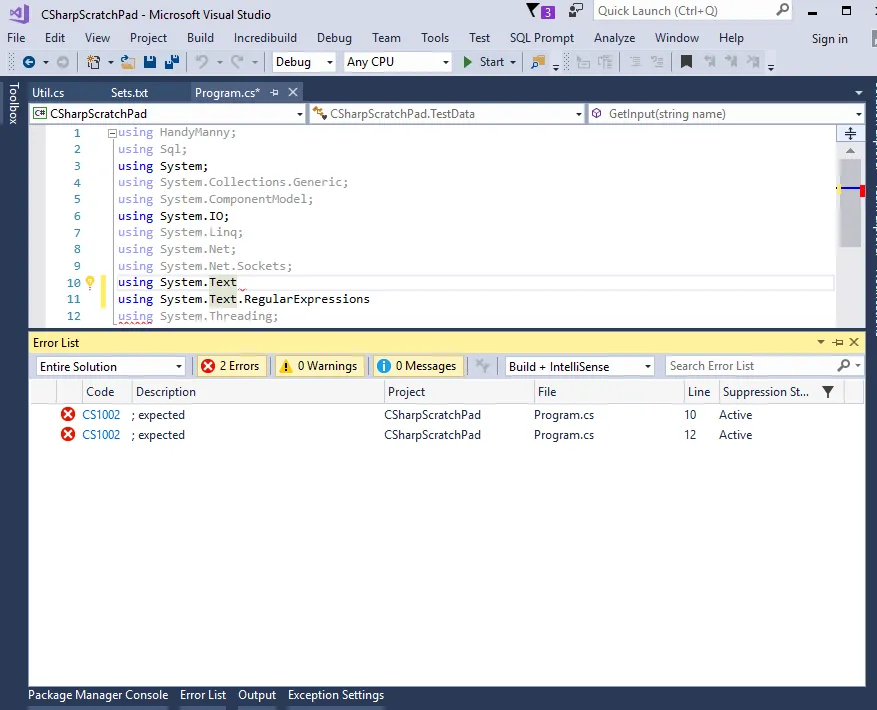Open the CSharpScratchPad project navigation dropdown
Image resolution: width=877 pixels, height=710 pixels.
click(300, 114)
